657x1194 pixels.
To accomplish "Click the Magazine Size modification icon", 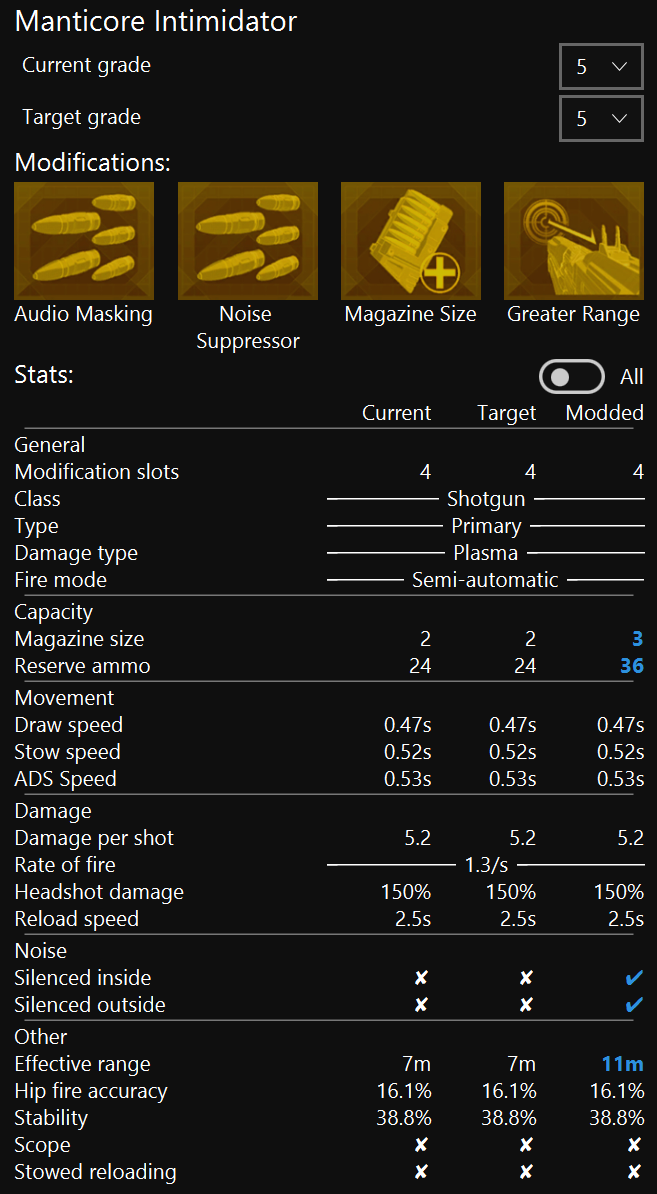I will tap(410, 240).
